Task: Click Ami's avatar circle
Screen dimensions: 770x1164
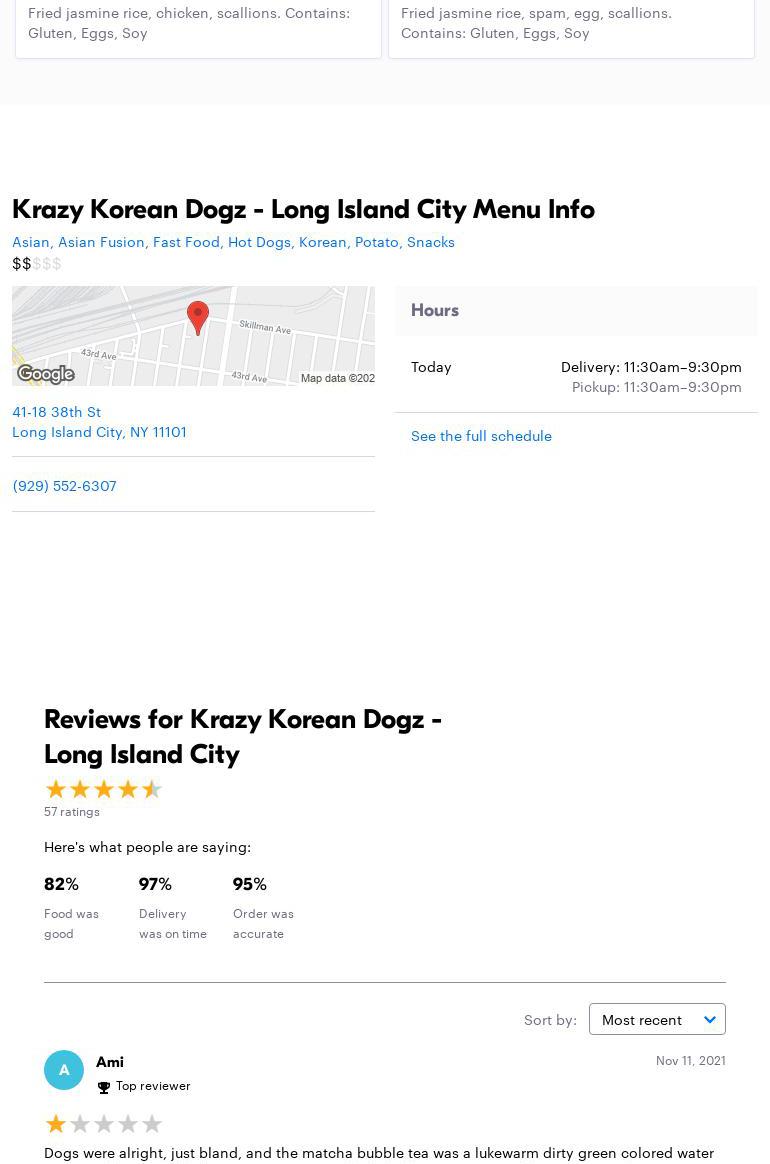Action: click(64, 1070)
